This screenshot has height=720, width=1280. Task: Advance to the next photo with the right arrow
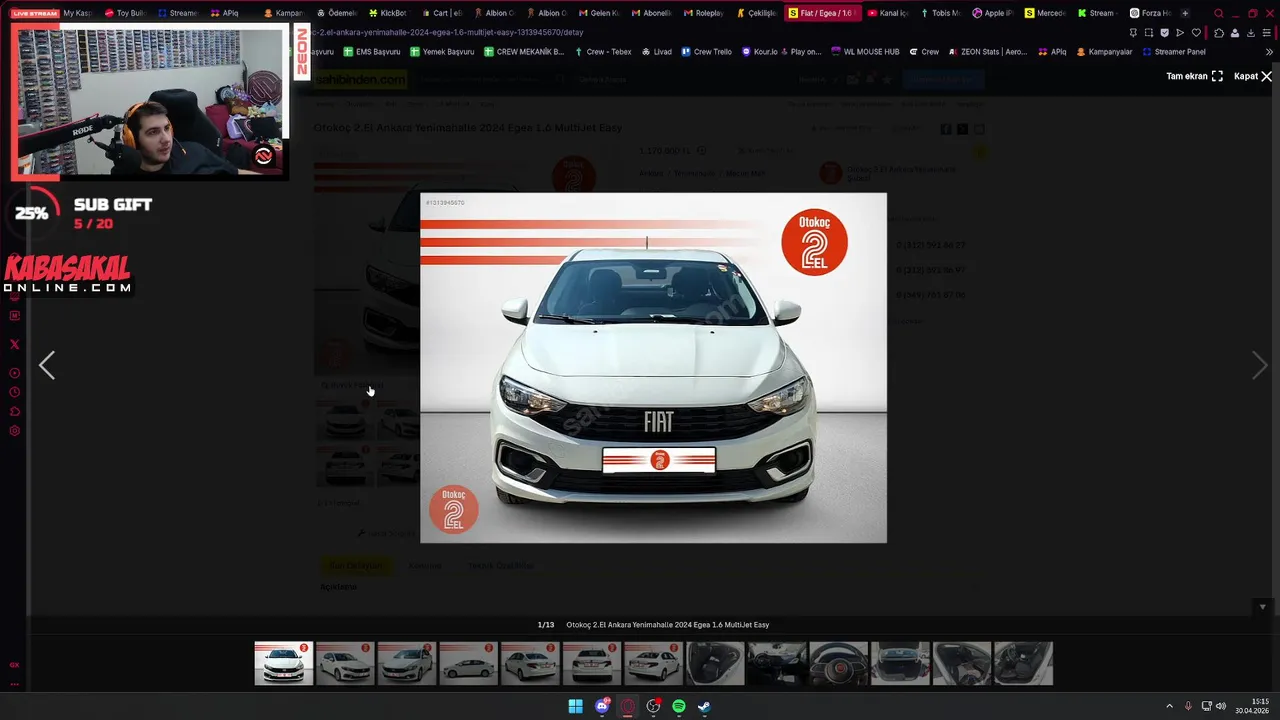tap(1259, 366)
